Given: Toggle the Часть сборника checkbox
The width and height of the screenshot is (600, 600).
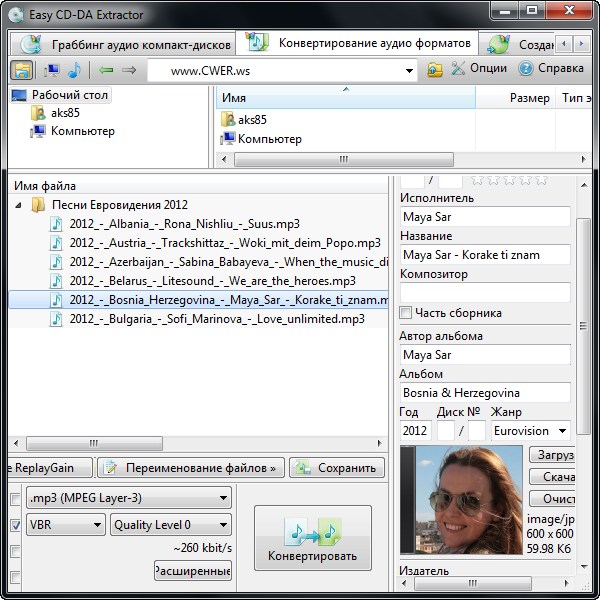Looking at the screenshot, I should (406, 313).
